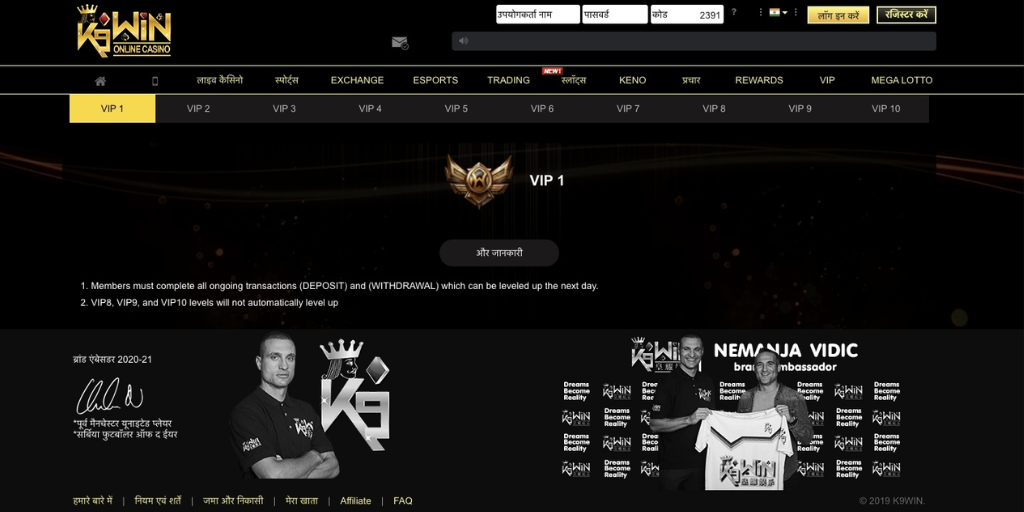Click the register button in header
Screen dimensions: 1024x512
point(906,14)
